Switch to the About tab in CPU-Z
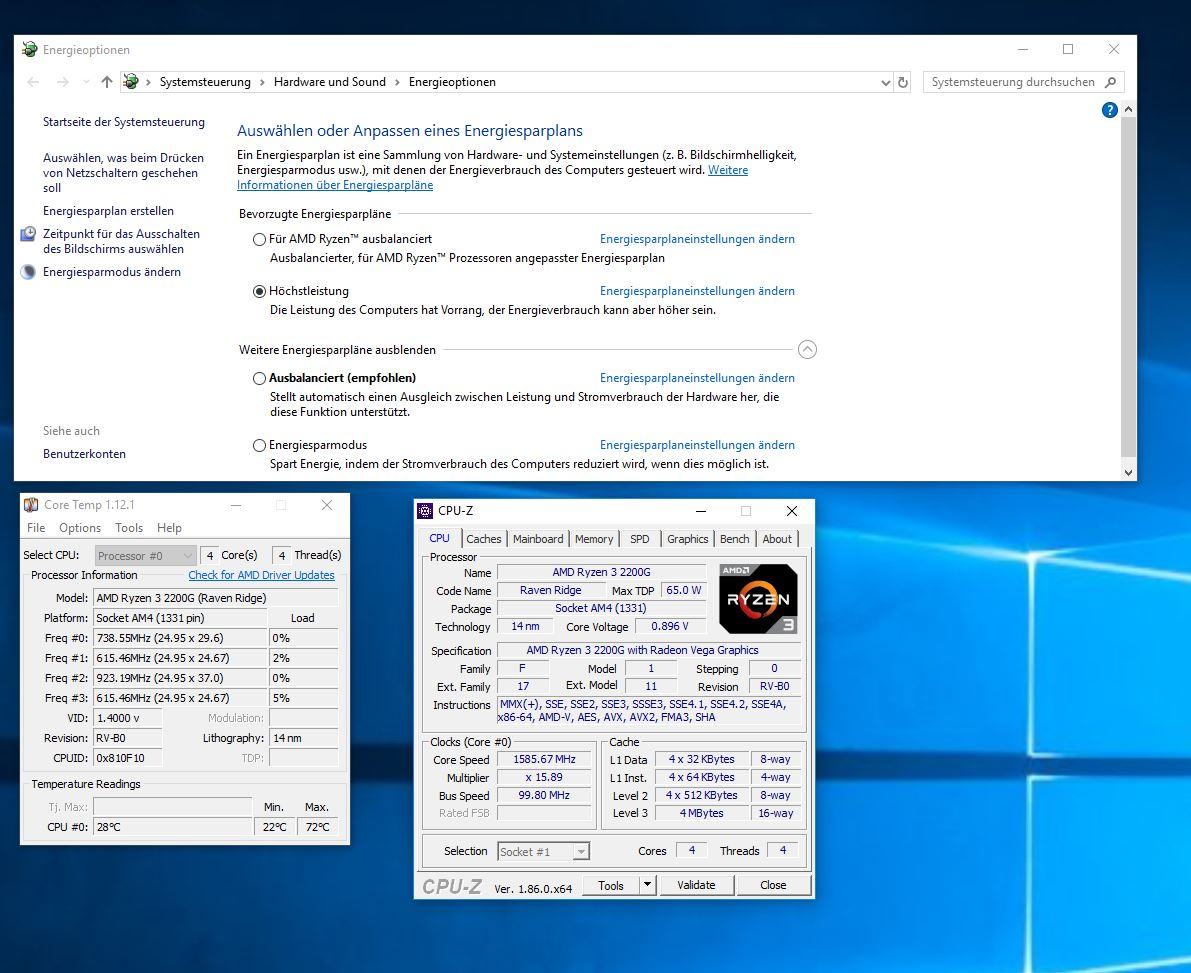The width and height of the screenshot is (1191, 973). 777,539
